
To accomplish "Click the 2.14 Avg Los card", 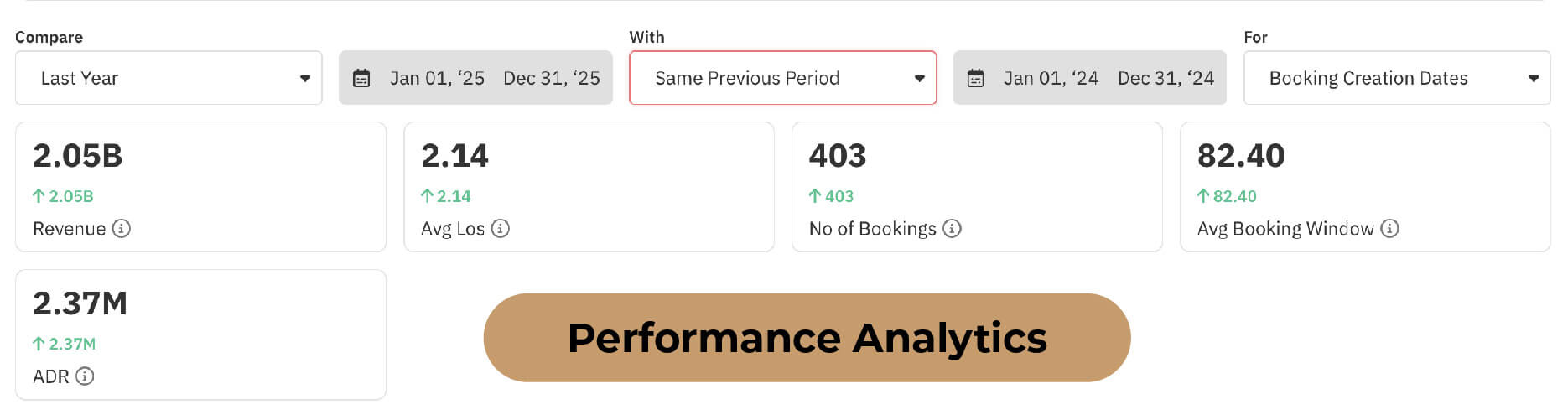I will pos(589,187).
